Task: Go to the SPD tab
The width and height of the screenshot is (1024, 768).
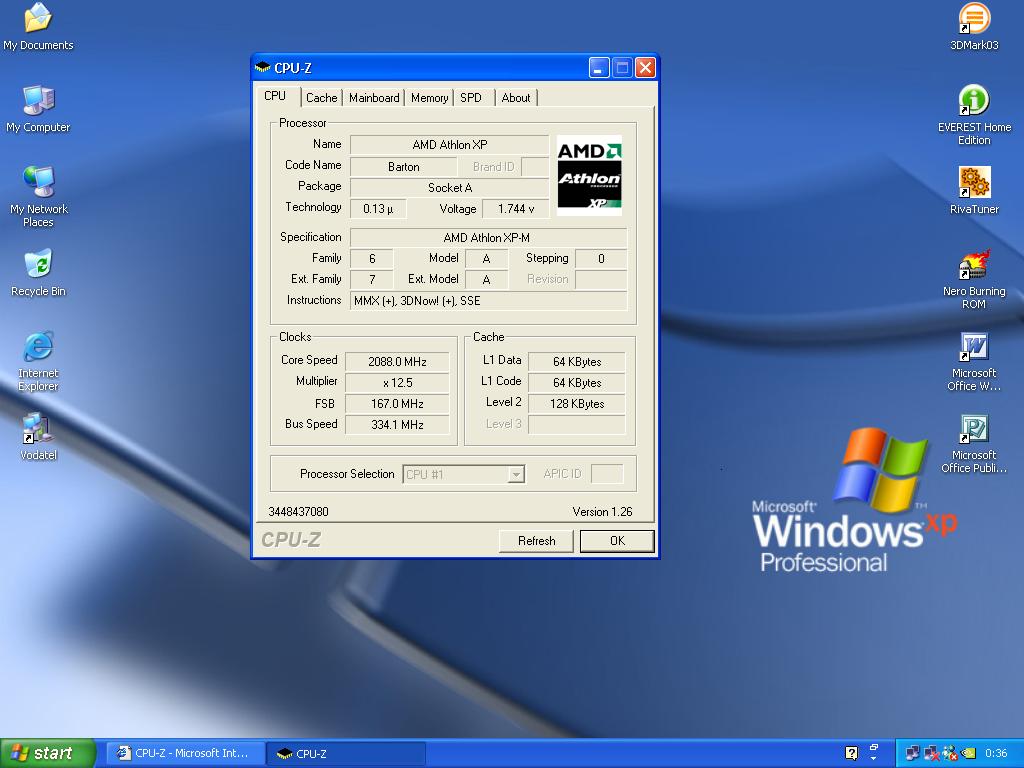Action: coord(471,98)
